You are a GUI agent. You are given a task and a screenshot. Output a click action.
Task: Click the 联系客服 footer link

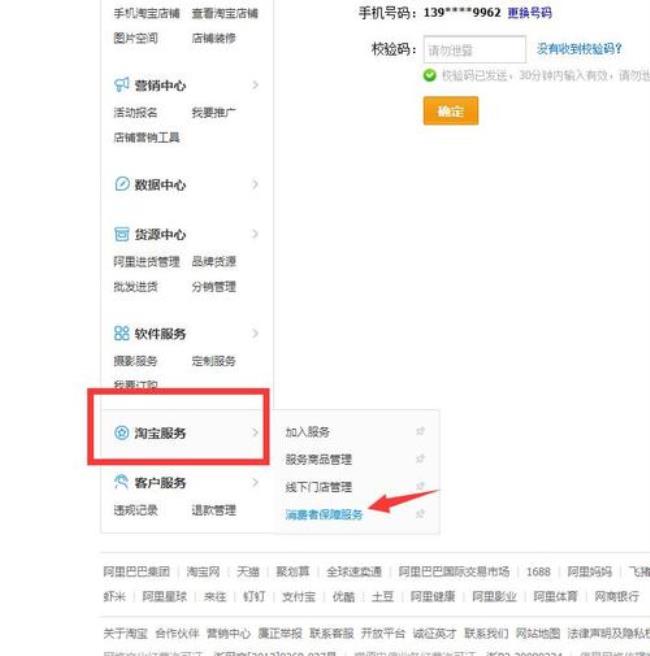[x=332, y=633]
